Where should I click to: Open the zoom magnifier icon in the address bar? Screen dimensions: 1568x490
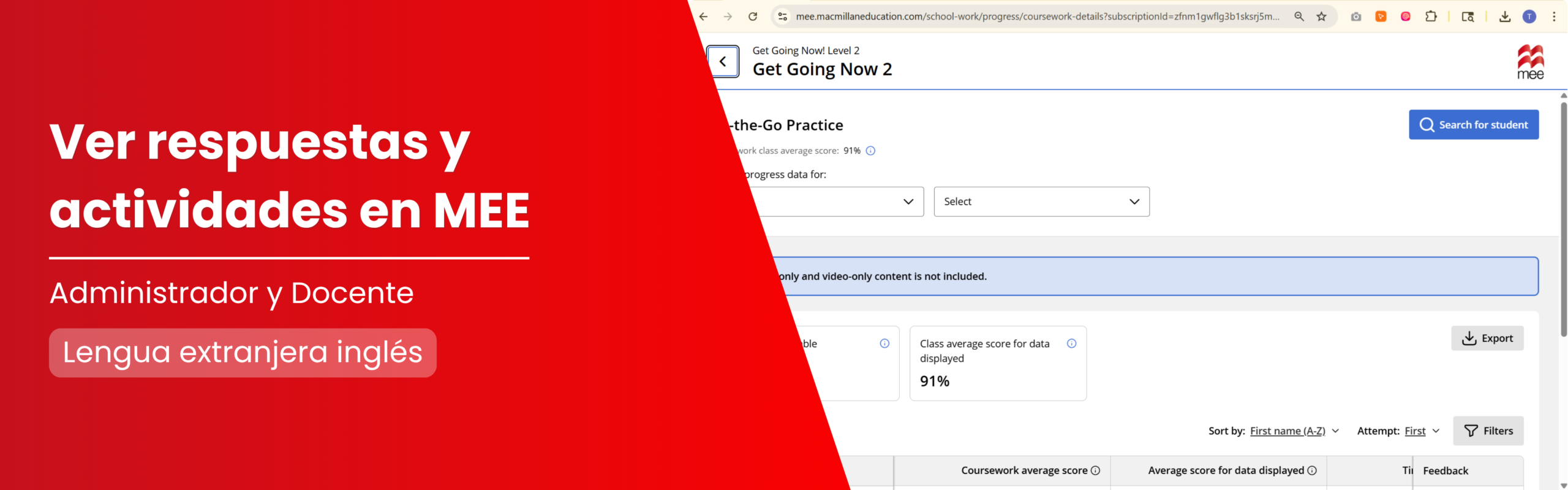pos(1298,17)
